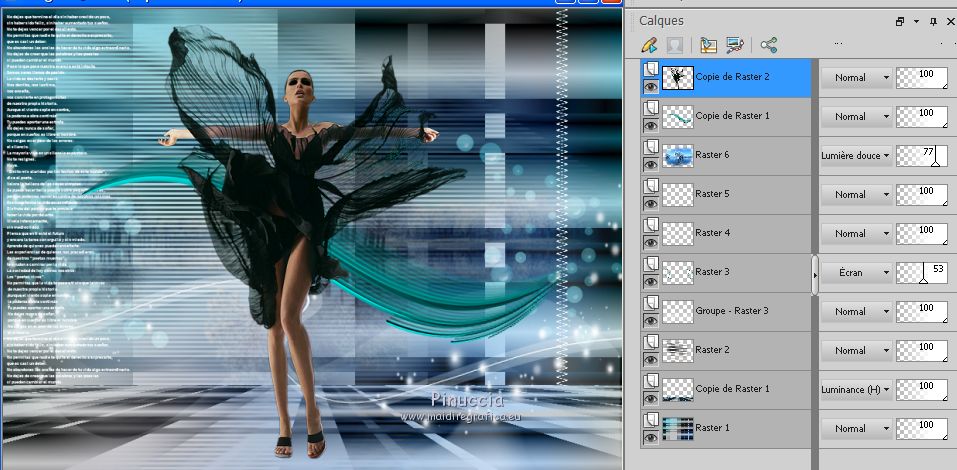Click the float/restore icon of Calques panel

(x=900, y=21)
